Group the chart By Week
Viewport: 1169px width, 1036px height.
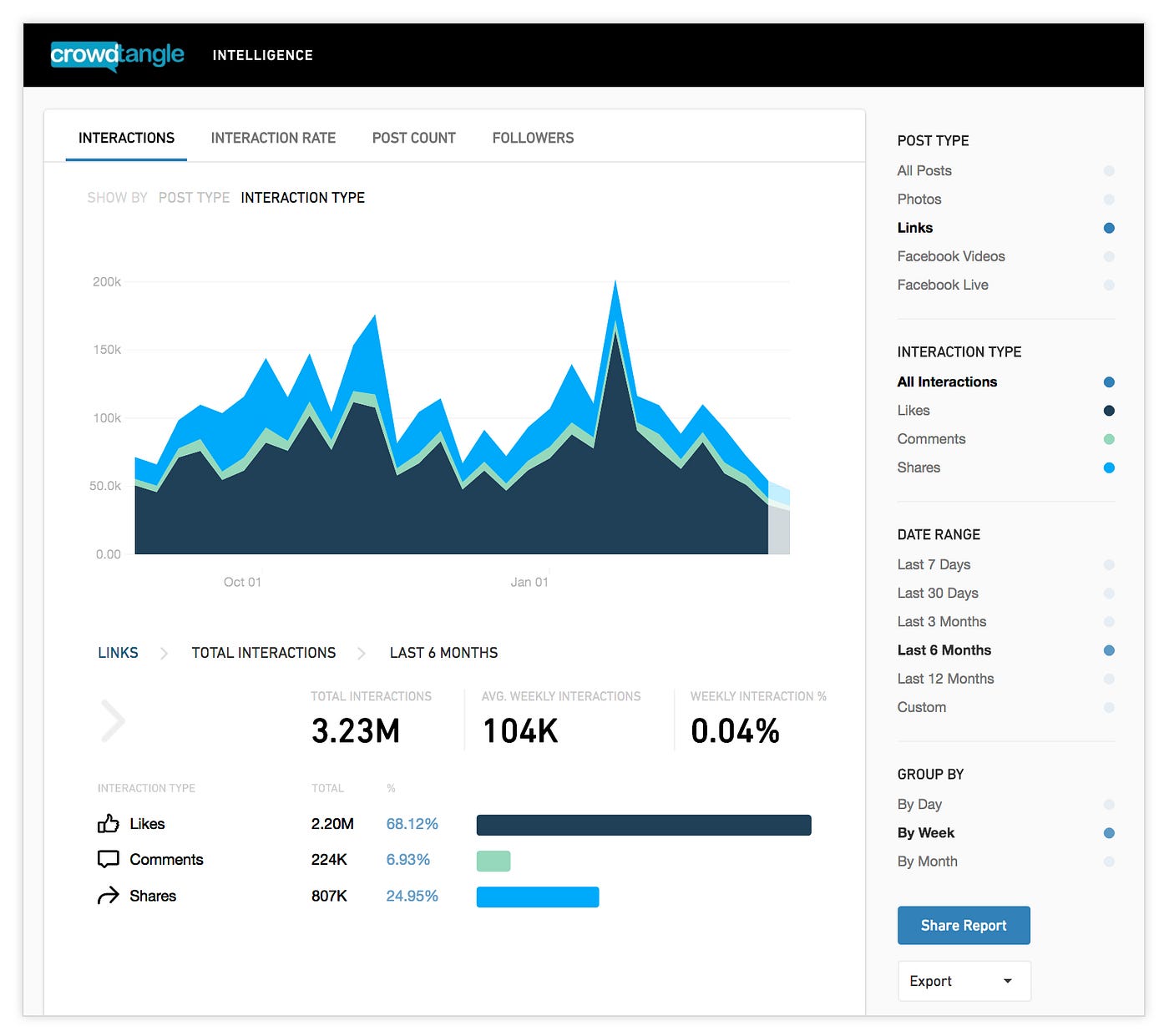click(926, 833)
